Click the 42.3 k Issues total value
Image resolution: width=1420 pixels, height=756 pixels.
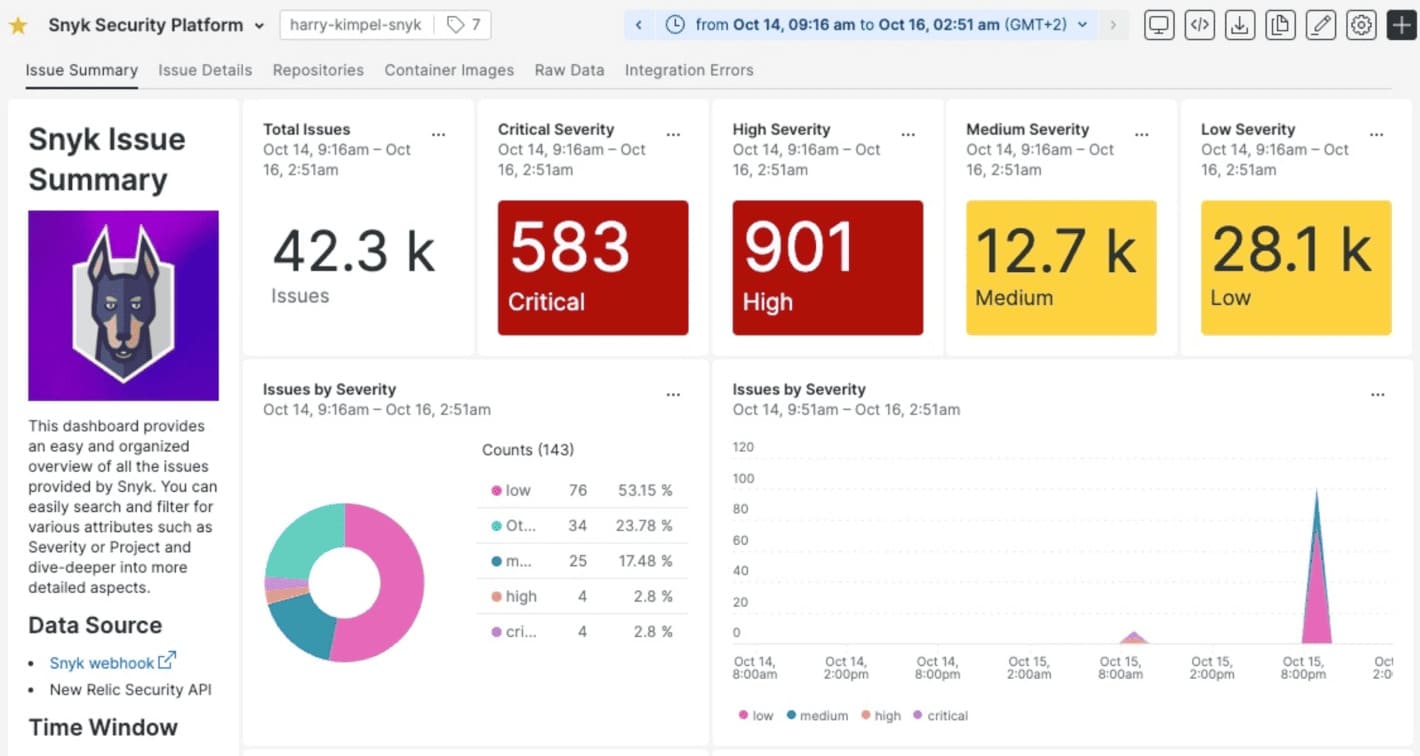click(x=353, y=251)
